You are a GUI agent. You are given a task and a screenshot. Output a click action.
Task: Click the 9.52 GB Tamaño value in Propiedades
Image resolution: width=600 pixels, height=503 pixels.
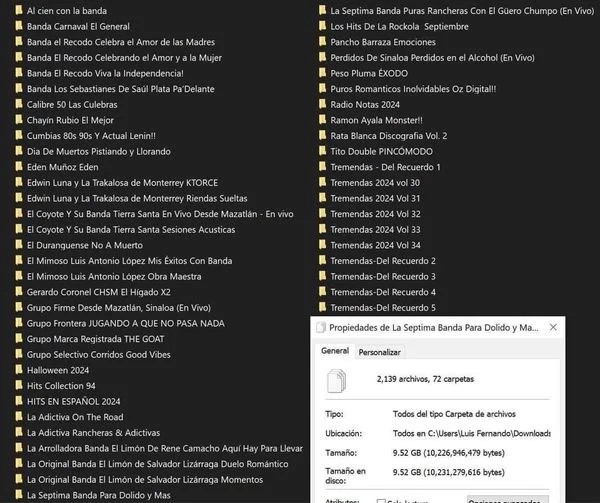(x=448, y=453)
